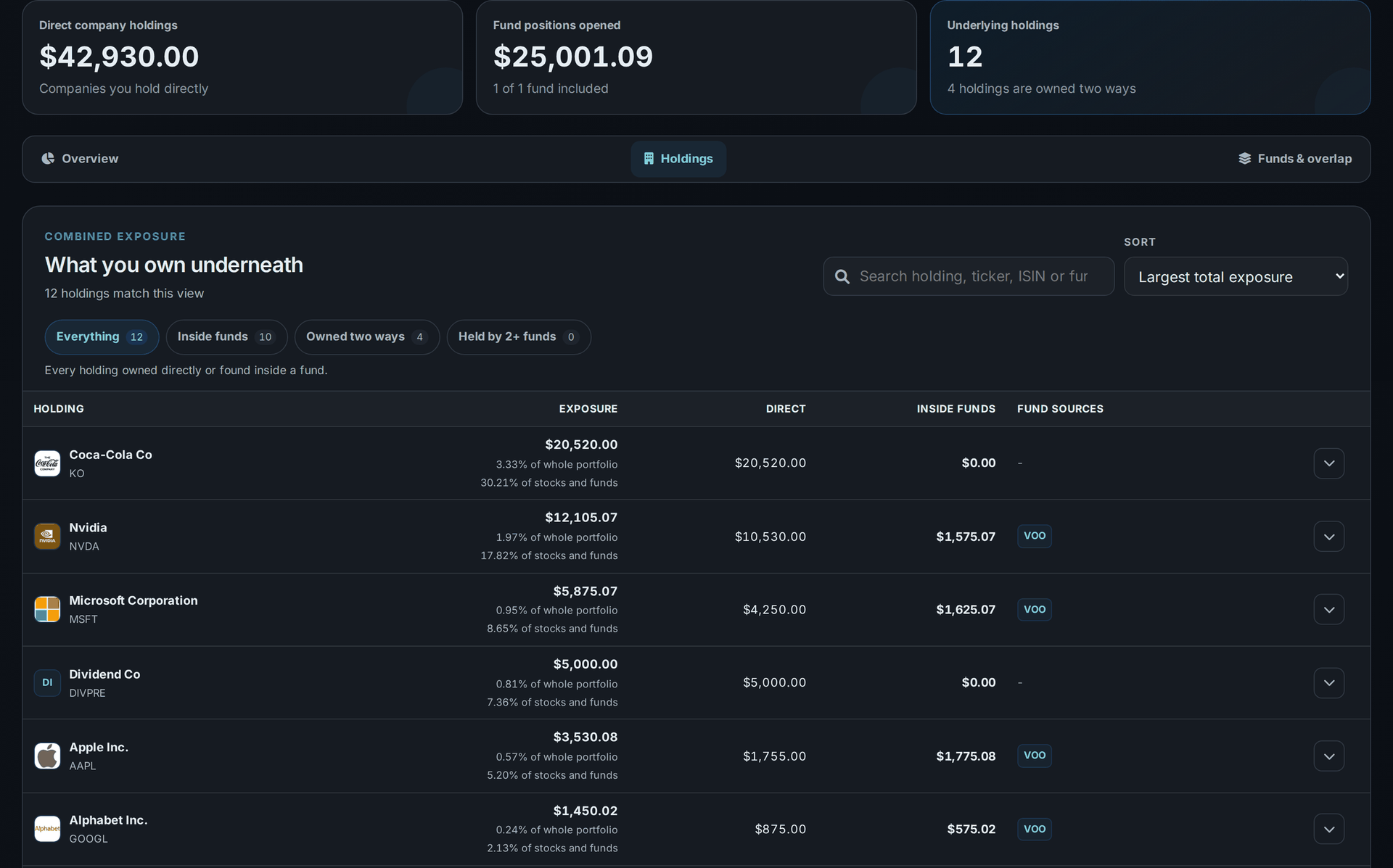This screenshot has width=1393, height=868.
Task: Click the Apple logo icon
Action: [x=47, y=756]
